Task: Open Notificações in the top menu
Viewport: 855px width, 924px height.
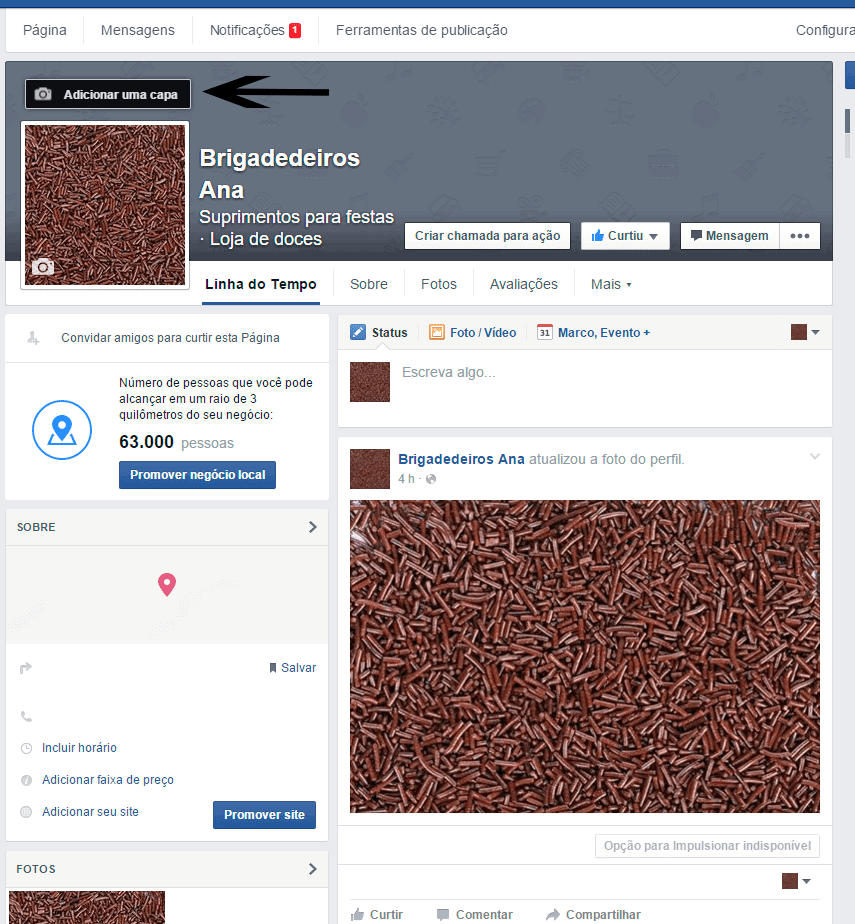Action: (x=255, y=30)
